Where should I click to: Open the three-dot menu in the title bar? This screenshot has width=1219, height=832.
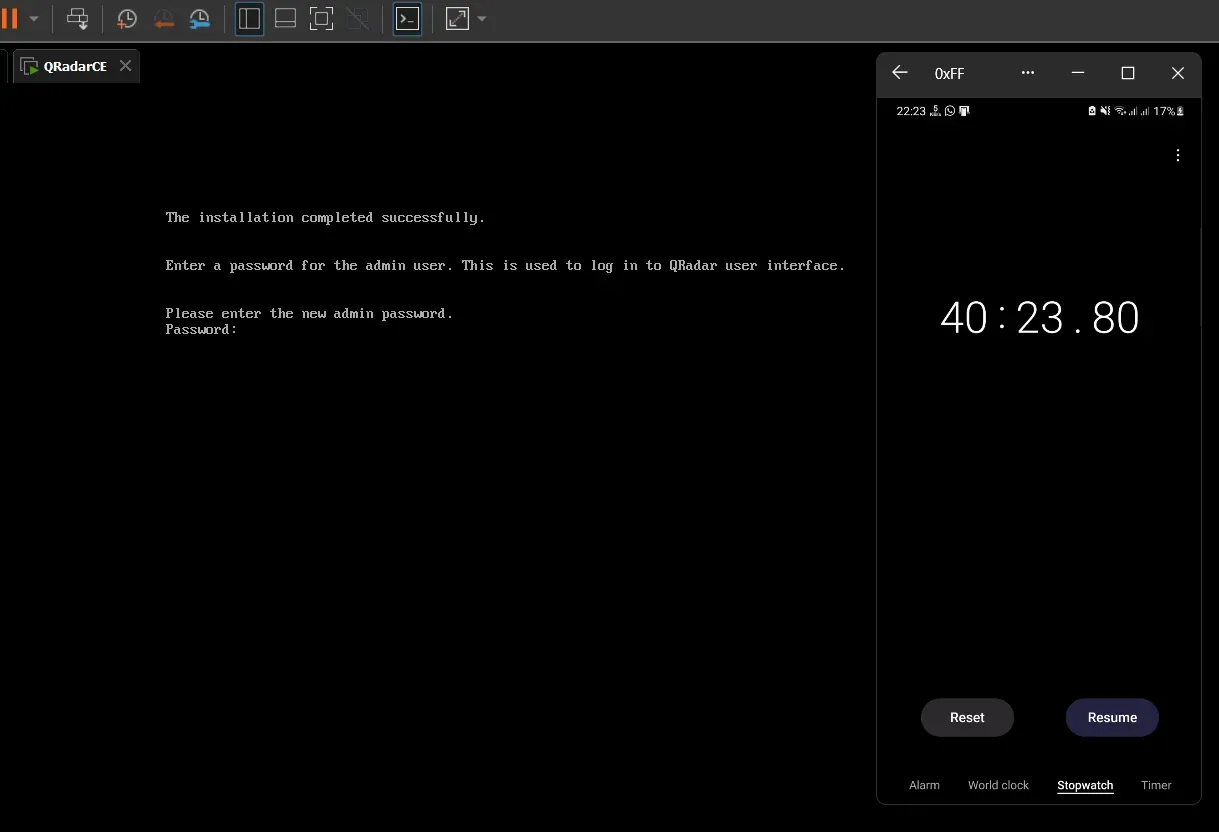1027,73
